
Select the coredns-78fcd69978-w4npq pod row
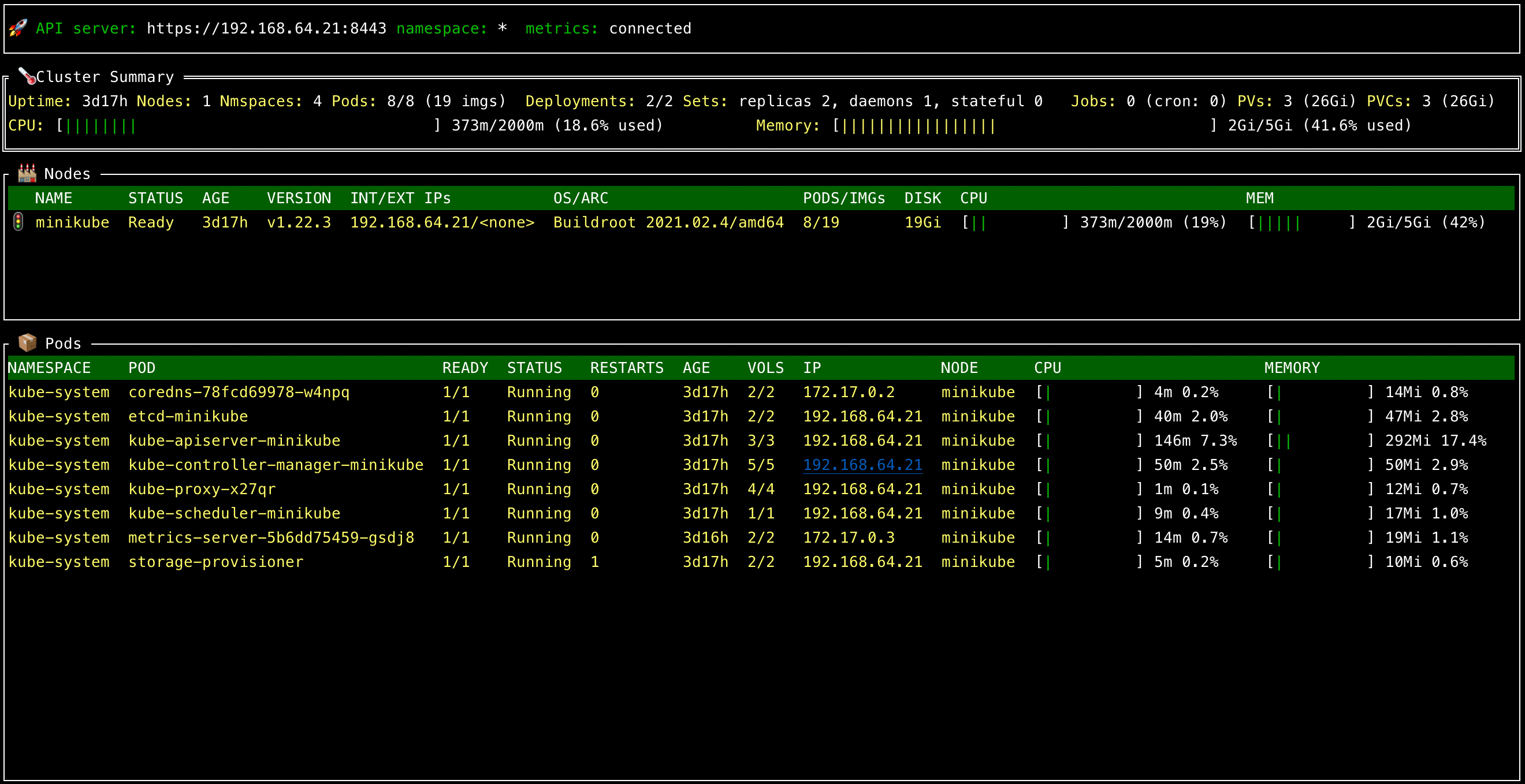239,391
